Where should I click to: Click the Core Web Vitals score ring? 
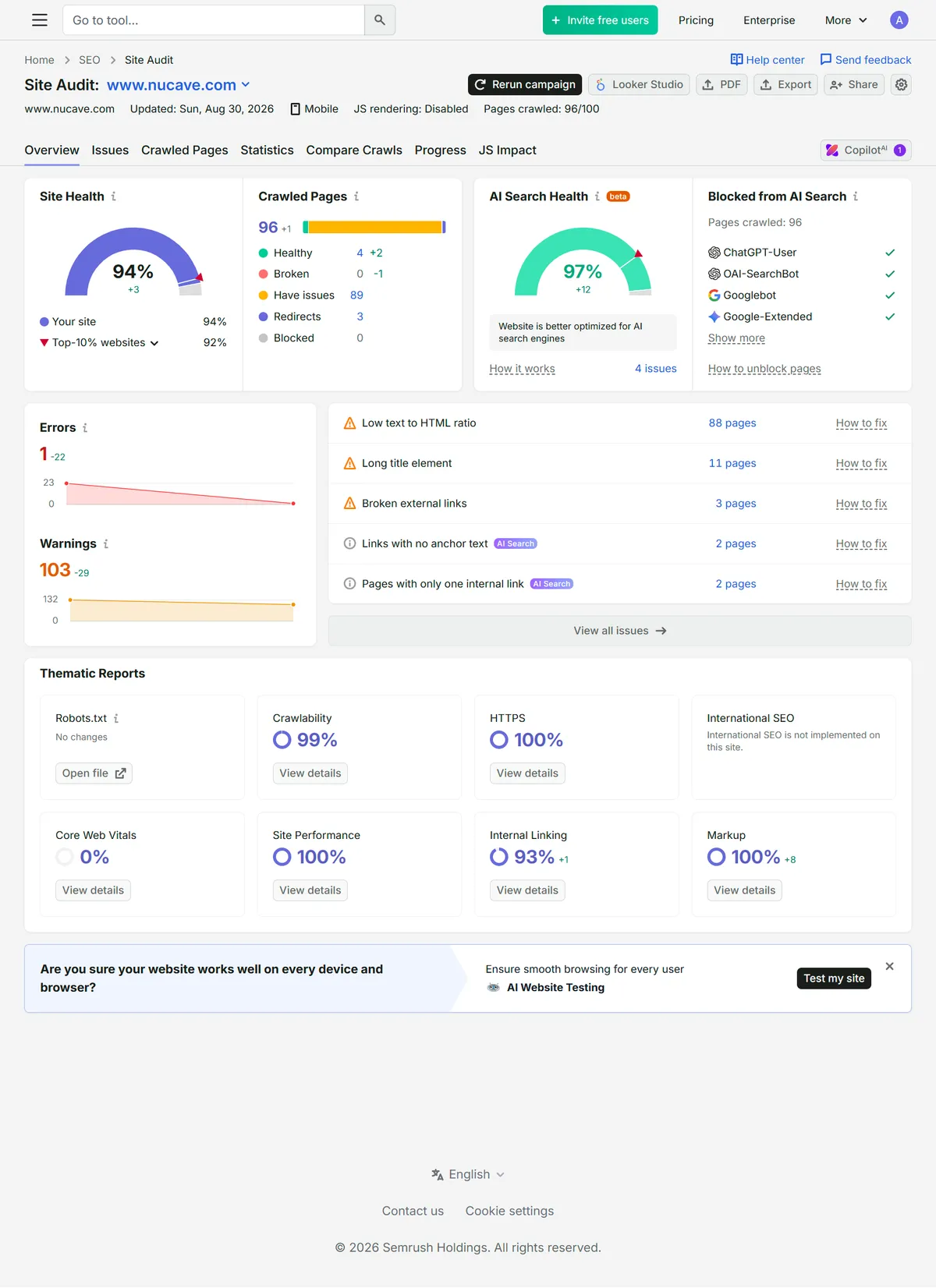[x=65, y=857]
